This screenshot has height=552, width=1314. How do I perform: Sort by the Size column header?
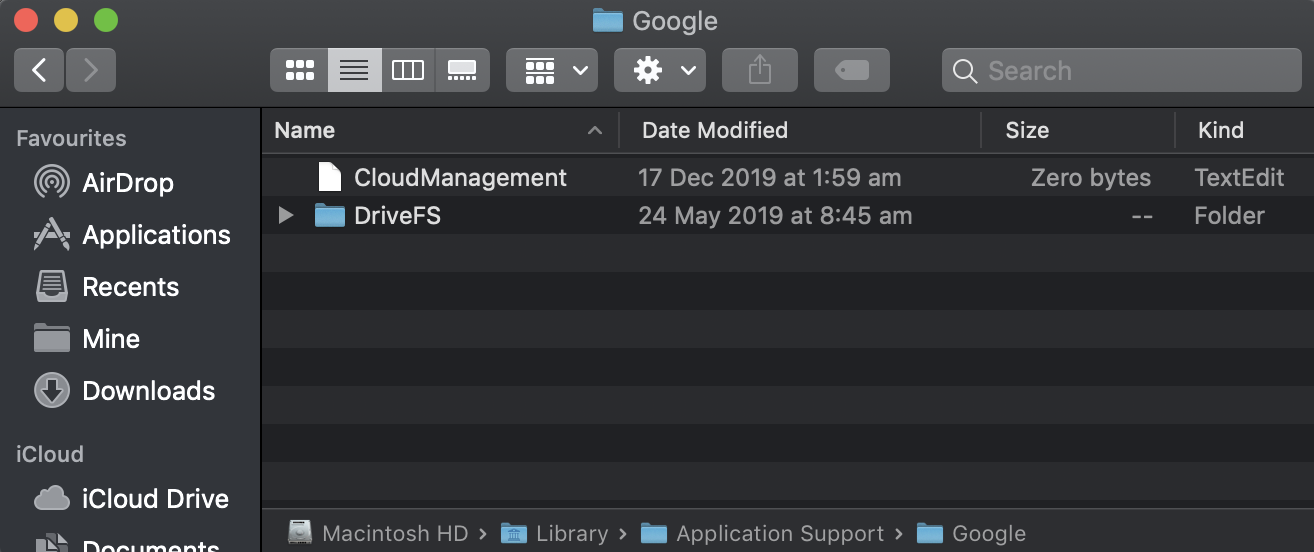1078,130
